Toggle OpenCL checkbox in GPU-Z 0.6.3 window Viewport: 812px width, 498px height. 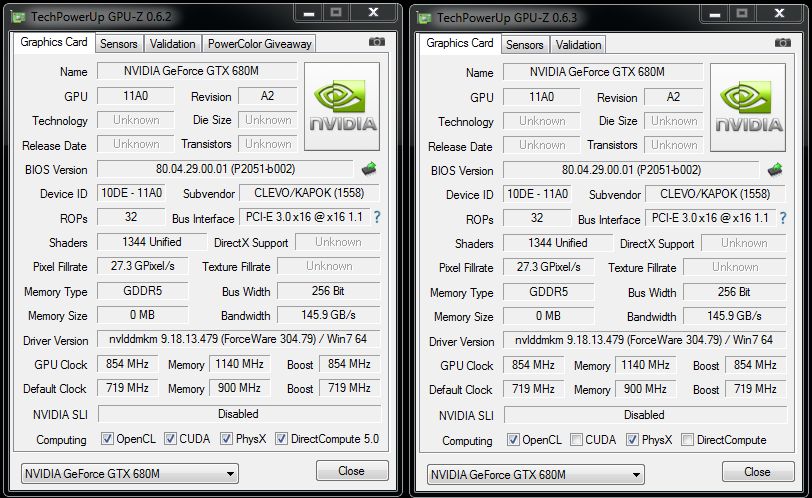click(x=513, y=440)
